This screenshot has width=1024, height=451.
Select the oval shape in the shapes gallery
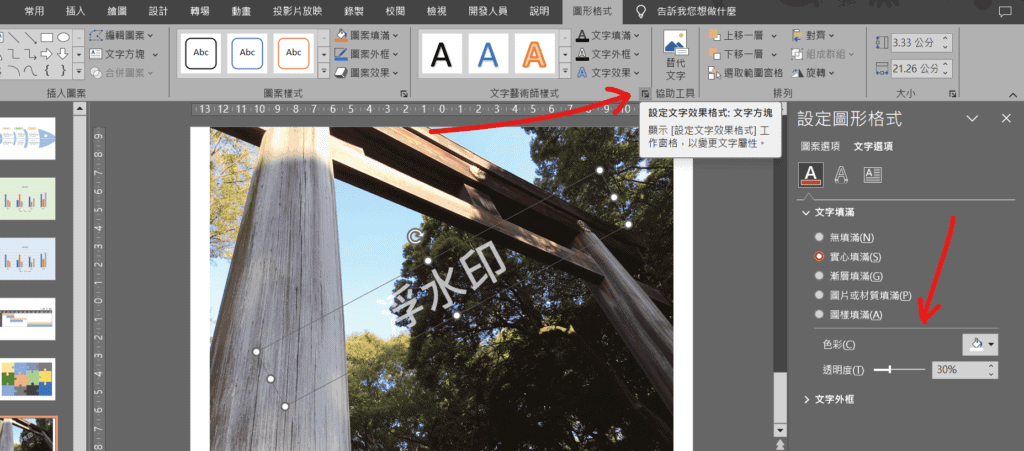coord(63,37)
